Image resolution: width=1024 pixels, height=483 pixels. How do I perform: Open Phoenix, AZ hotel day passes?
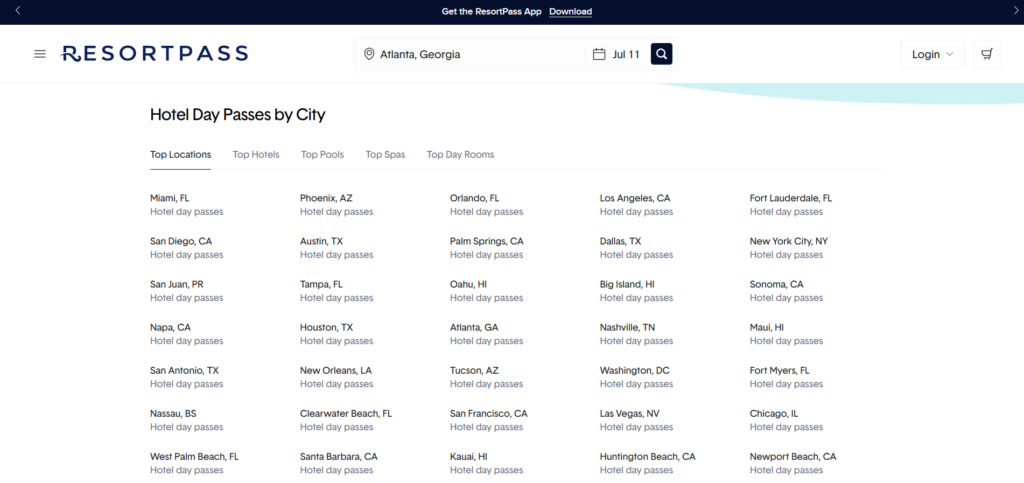(x=336, y=204)
